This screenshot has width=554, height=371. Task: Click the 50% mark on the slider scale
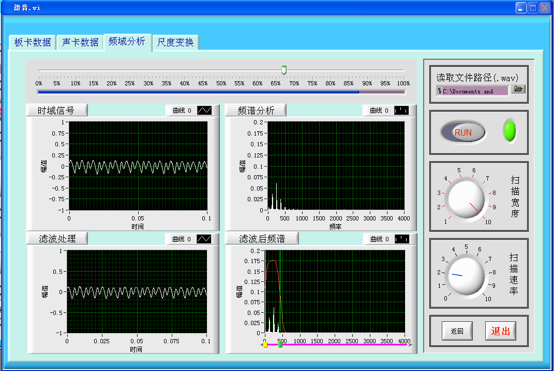tap(221, 83)
